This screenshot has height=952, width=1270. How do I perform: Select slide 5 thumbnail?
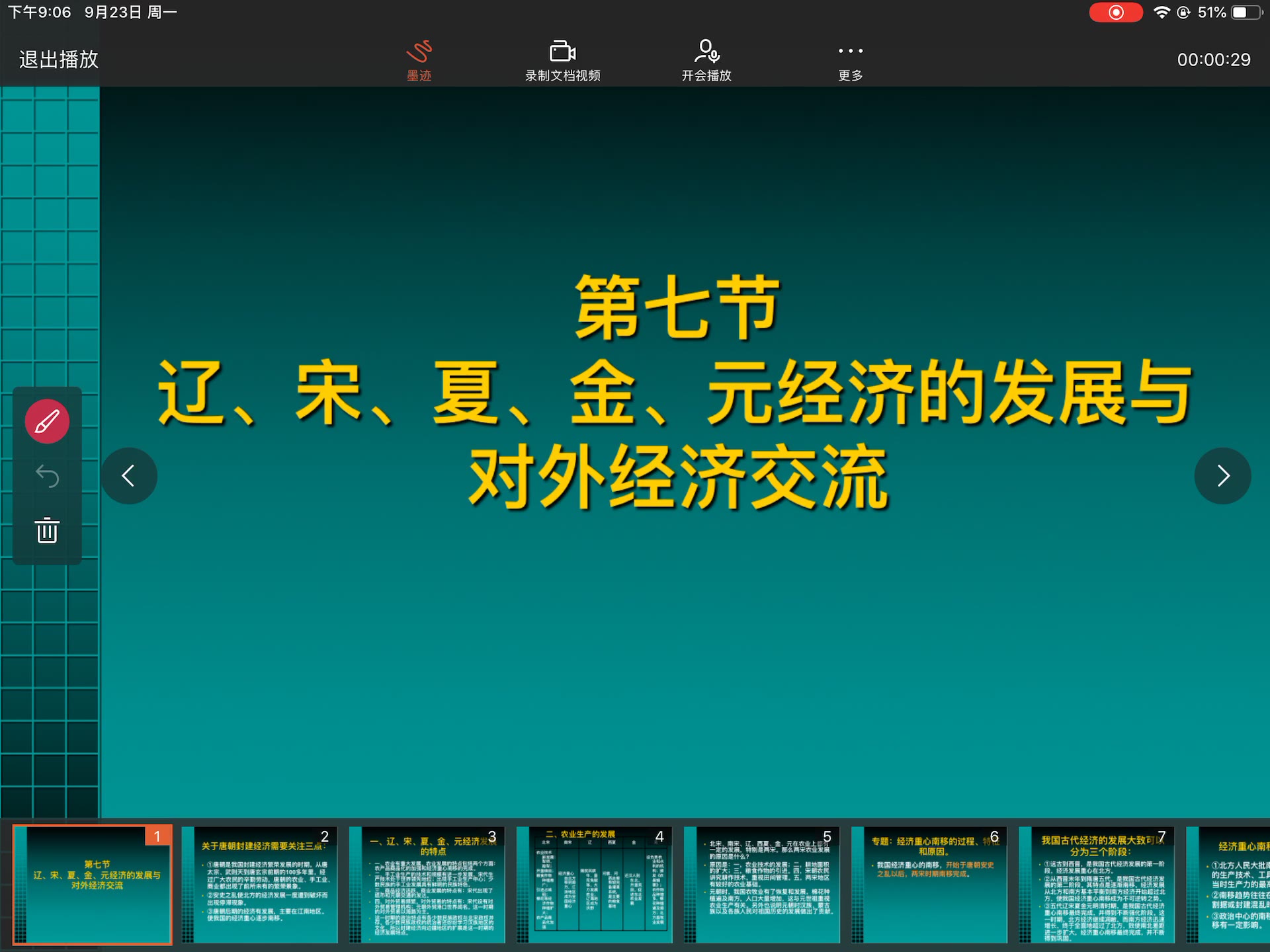(762, 885)
